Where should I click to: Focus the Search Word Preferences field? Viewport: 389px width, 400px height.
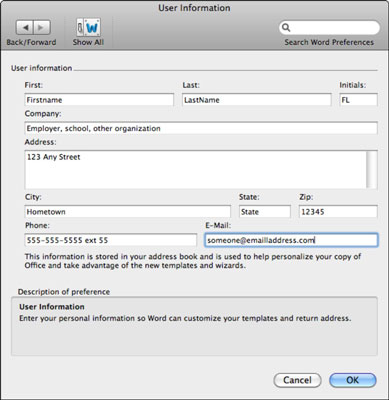pyautogui.click(x=329, y=28)
